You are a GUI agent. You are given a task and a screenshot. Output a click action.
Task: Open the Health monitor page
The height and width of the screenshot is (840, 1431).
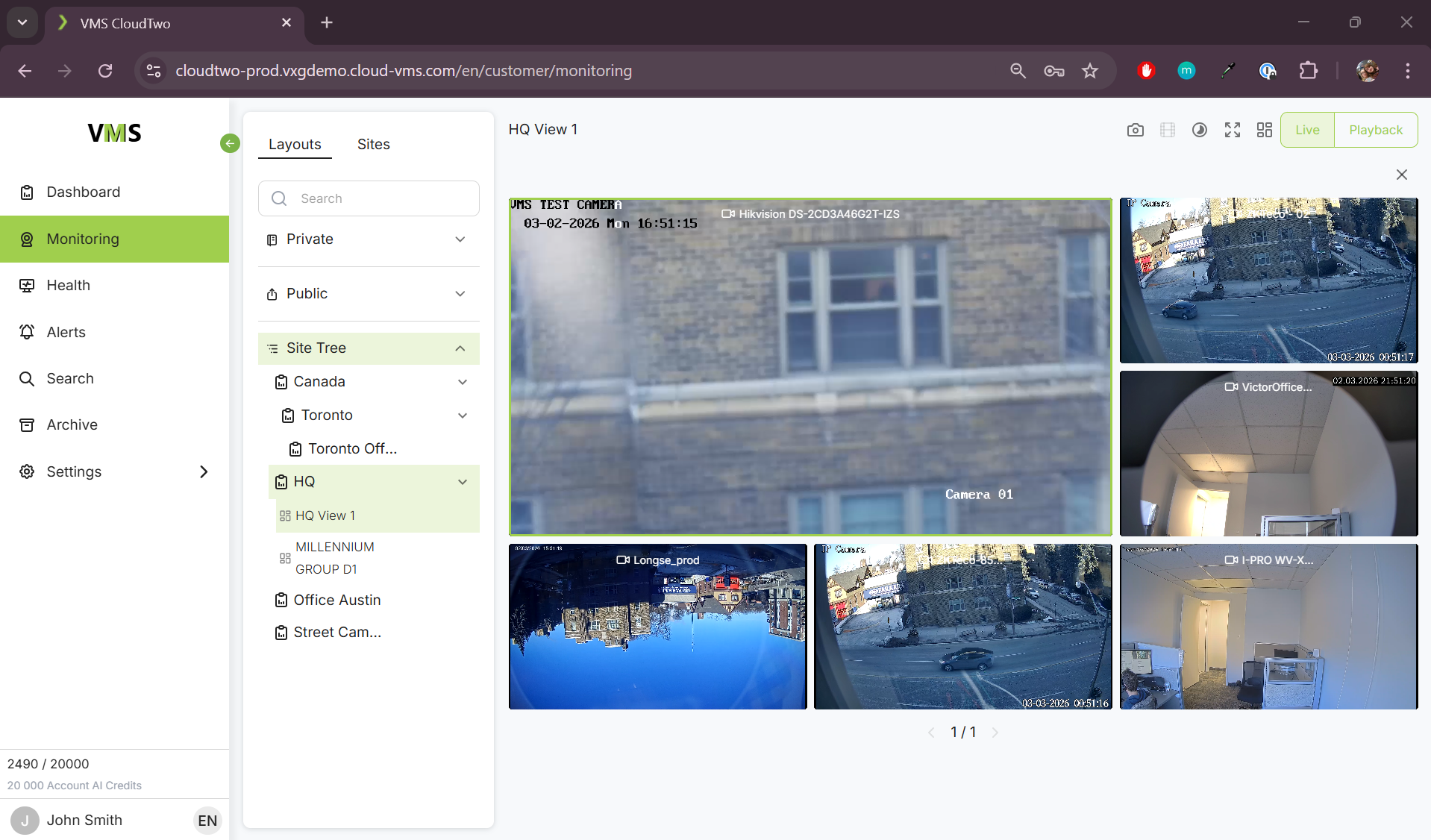68,285
